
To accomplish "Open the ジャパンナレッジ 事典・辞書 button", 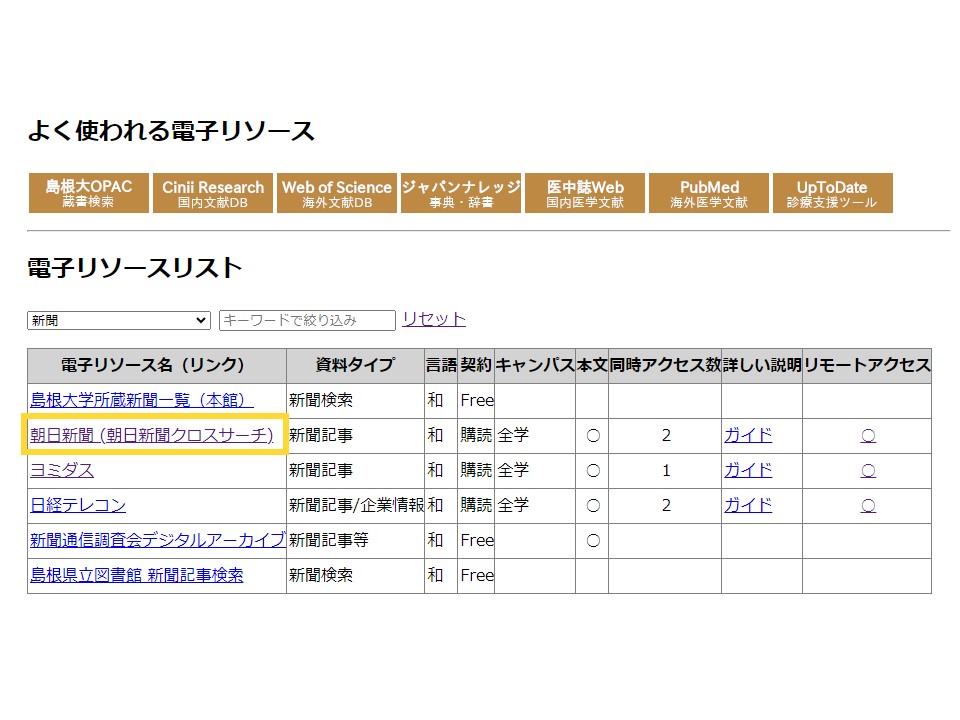I will coord(460,193).
